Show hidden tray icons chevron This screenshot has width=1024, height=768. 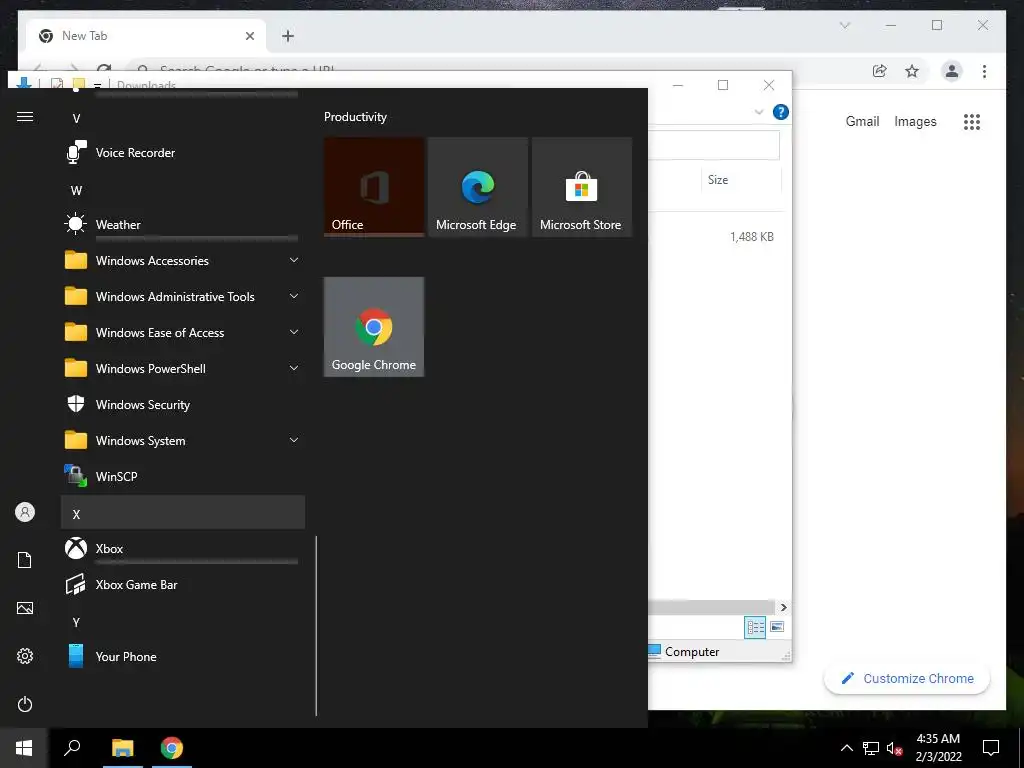[846, 748]
